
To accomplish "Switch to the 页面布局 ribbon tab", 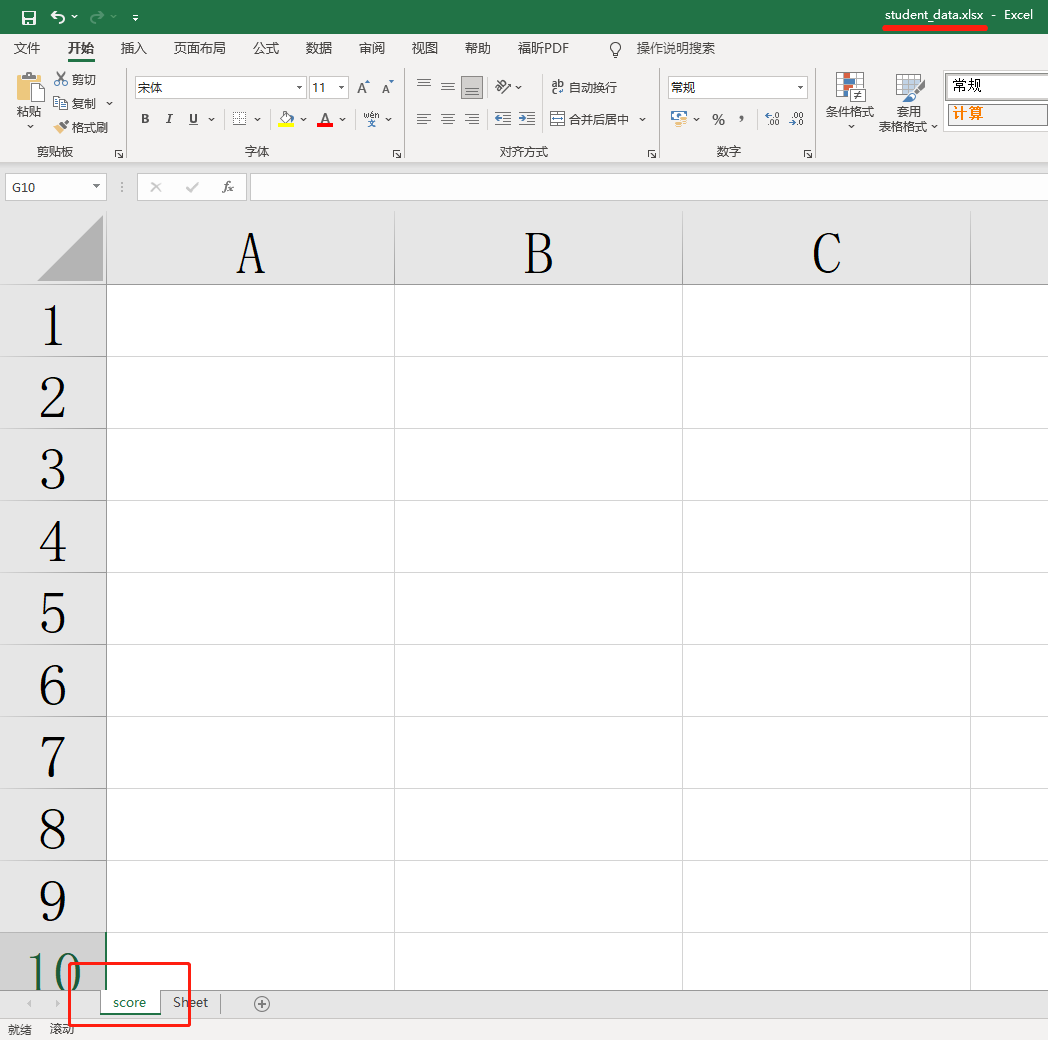I will (x=199, y=48).
